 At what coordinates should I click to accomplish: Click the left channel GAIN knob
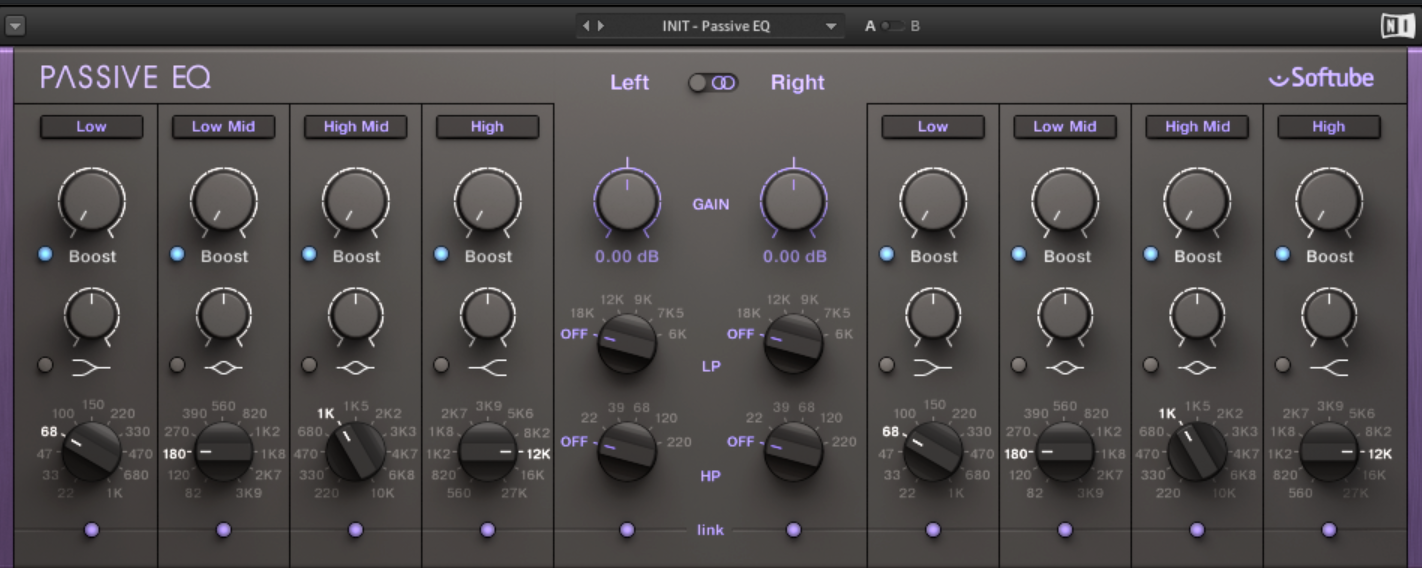pos(627,199)
